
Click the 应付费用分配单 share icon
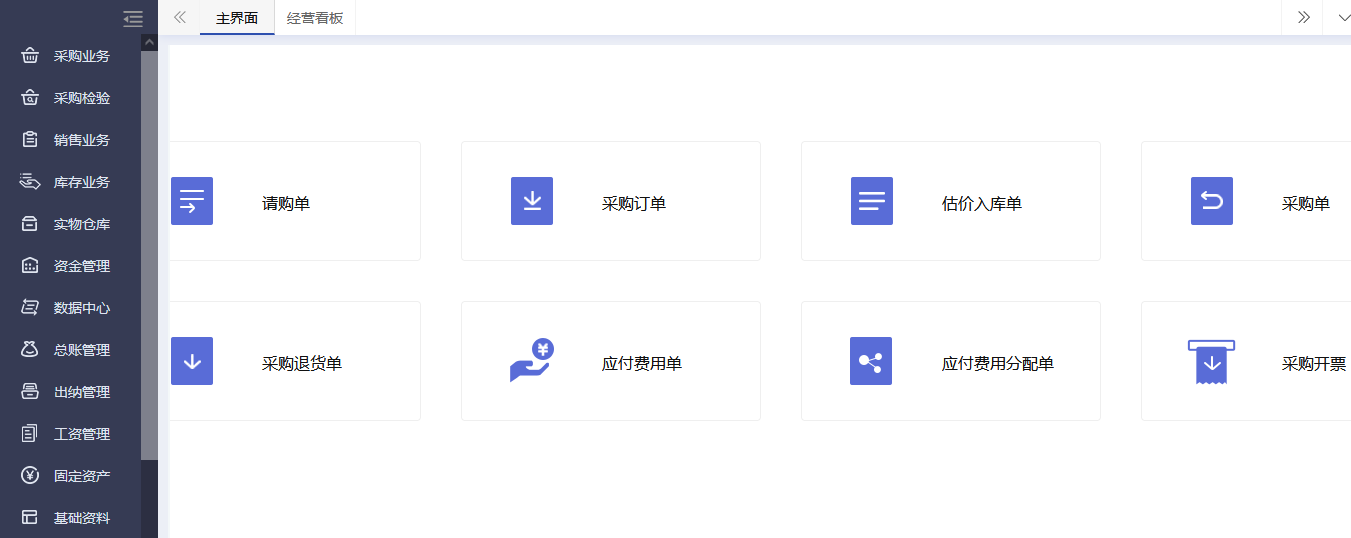coord(870,361)
